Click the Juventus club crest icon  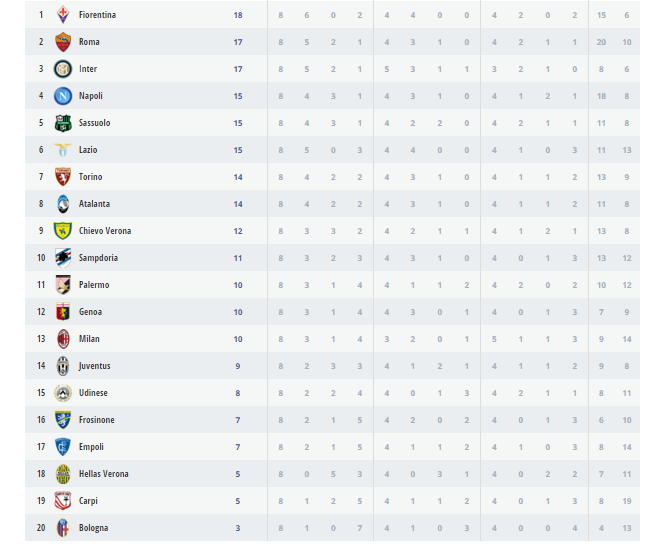click(x=63, y=366)
